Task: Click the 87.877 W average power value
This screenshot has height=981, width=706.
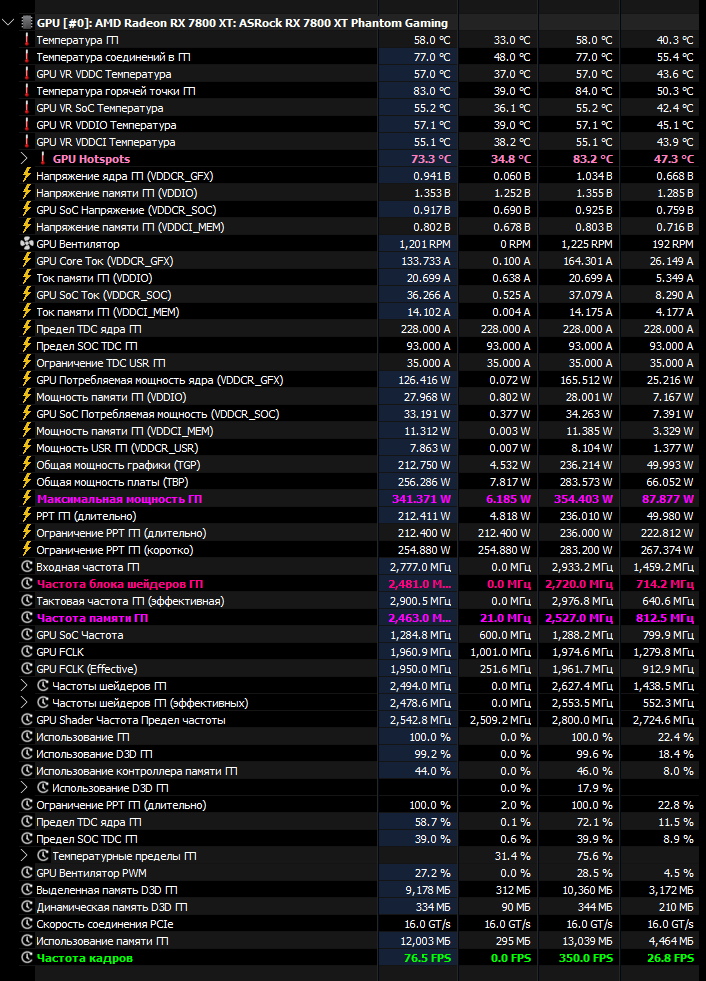Action: tap(668, 499)
